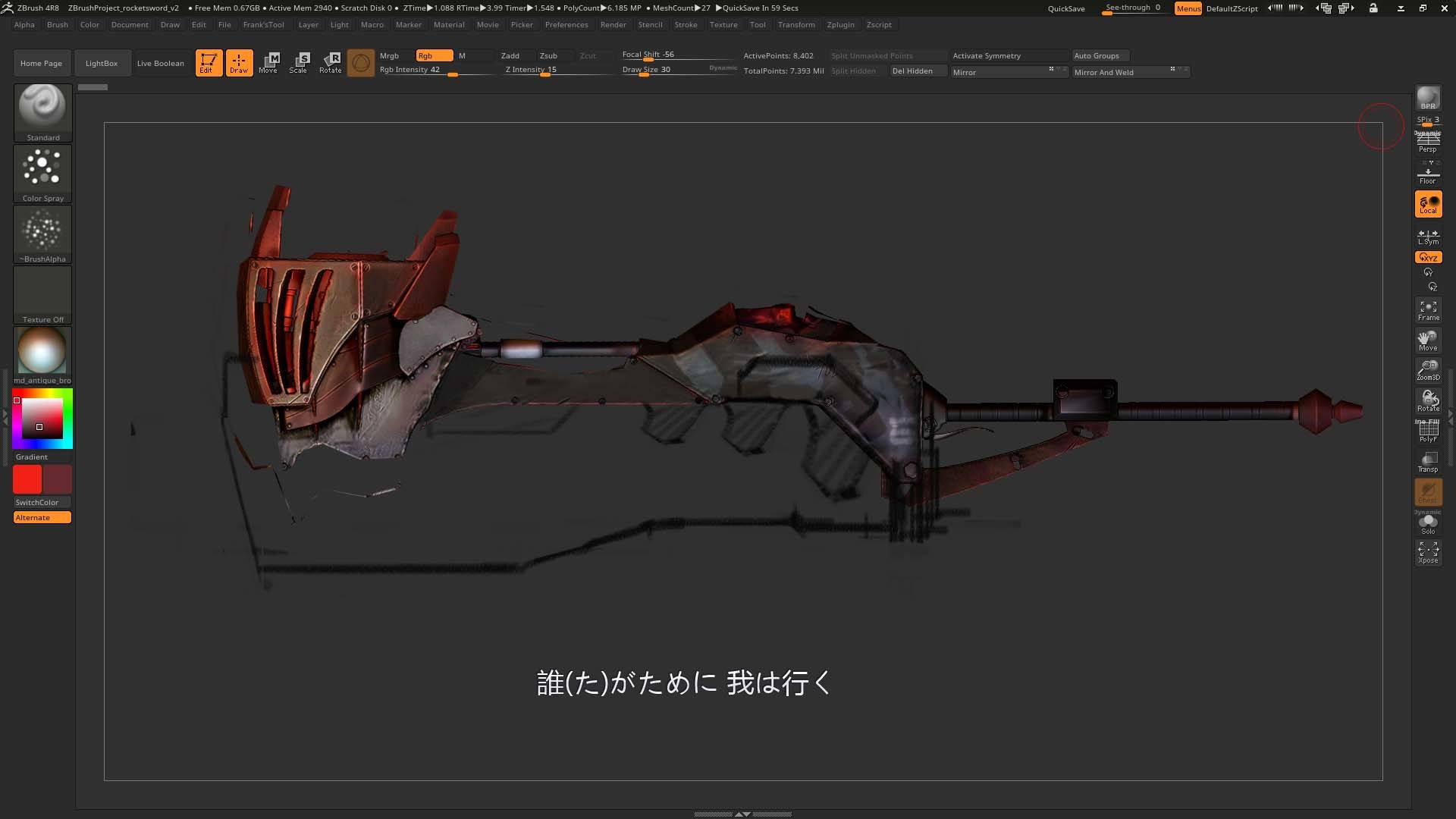The height and width of the screenshot is (819, 1456).
Task: Select the Scale gizmo tool
Action: (x=300, y=63)
